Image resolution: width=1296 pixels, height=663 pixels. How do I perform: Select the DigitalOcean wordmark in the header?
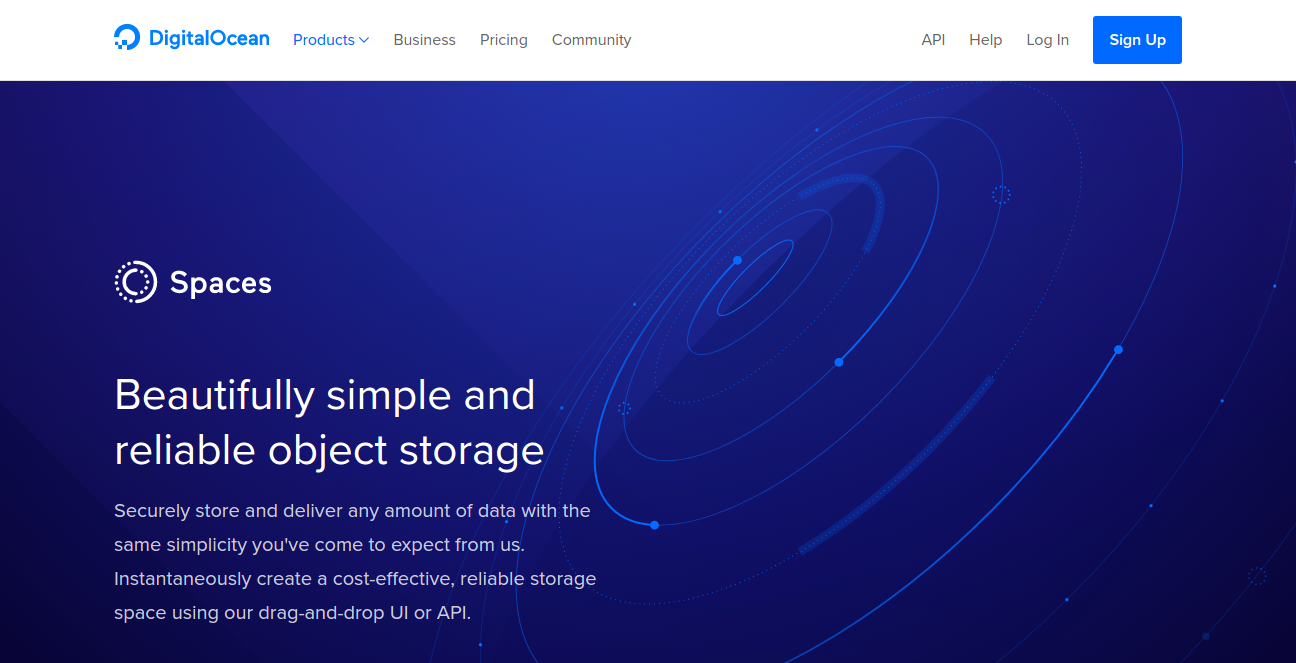pyautogui.click(x=210, y=38)
